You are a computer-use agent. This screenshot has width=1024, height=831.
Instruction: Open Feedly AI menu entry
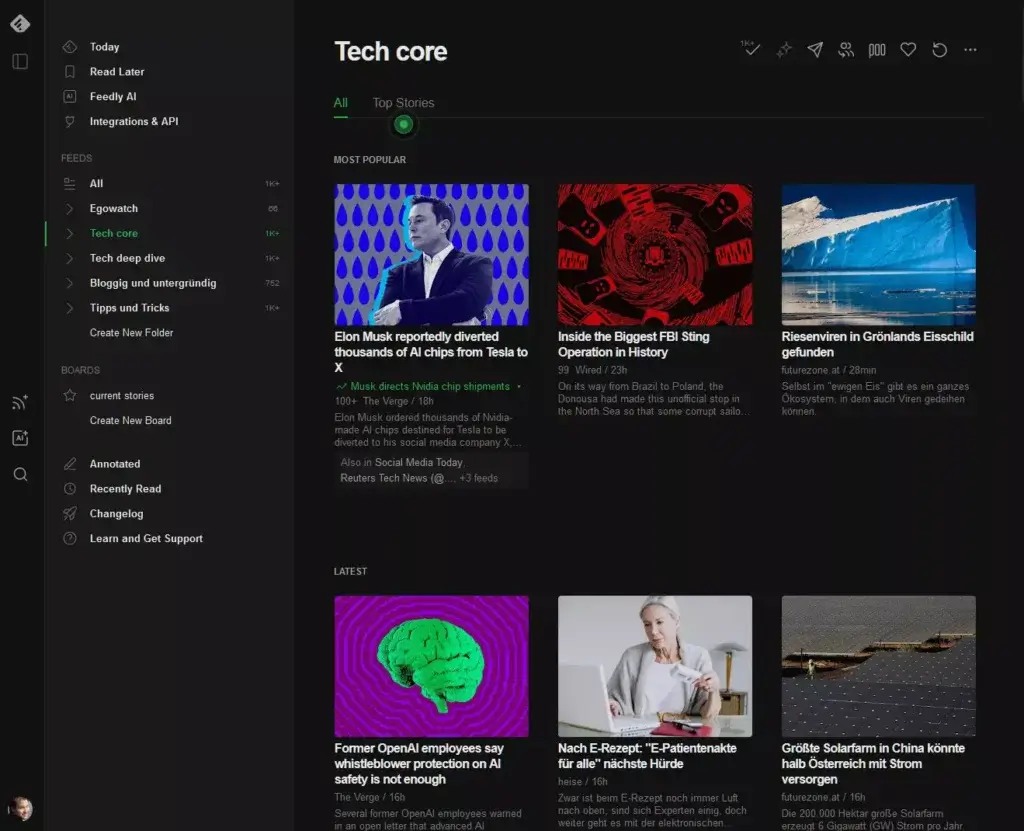[x=113, y=97]
